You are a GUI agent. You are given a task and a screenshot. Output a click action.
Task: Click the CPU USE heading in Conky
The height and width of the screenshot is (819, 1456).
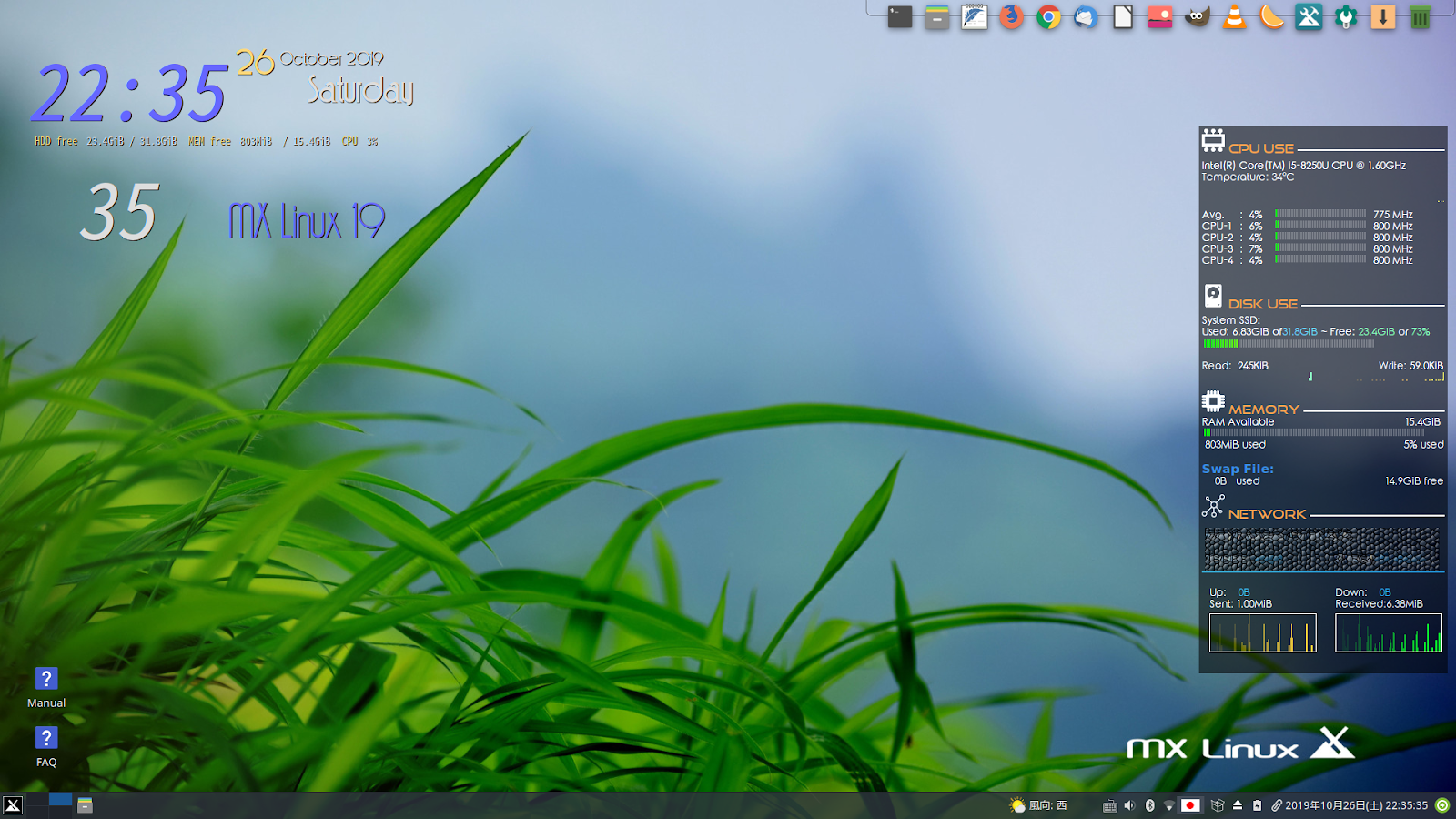click(x=1261, y=148)
